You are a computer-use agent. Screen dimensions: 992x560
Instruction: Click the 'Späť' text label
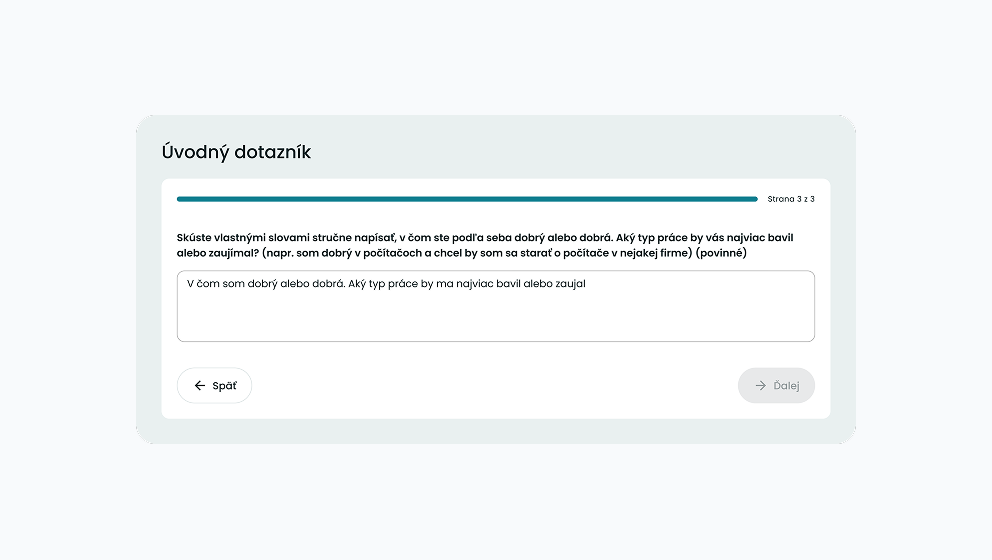pos(225,386)
